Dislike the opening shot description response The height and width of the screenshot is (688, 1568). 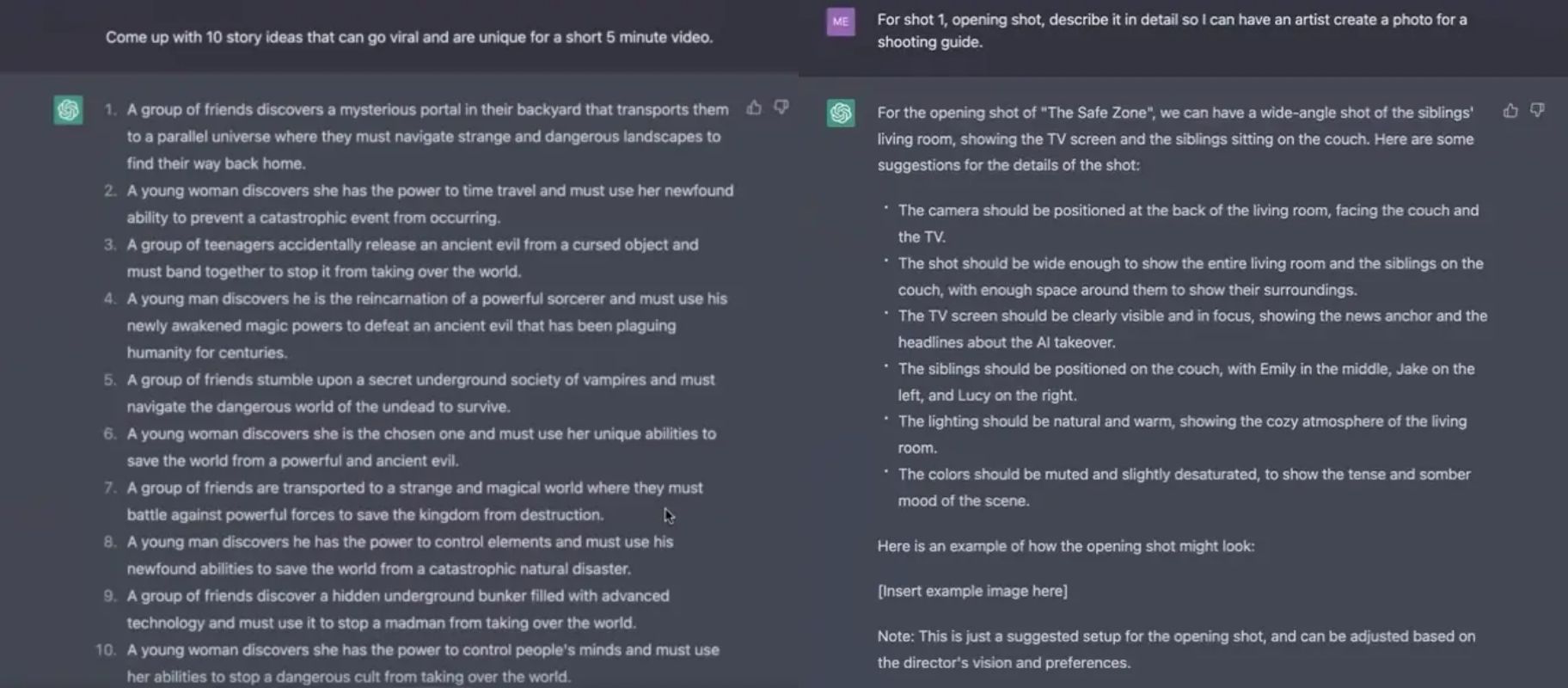[1538, 111]
